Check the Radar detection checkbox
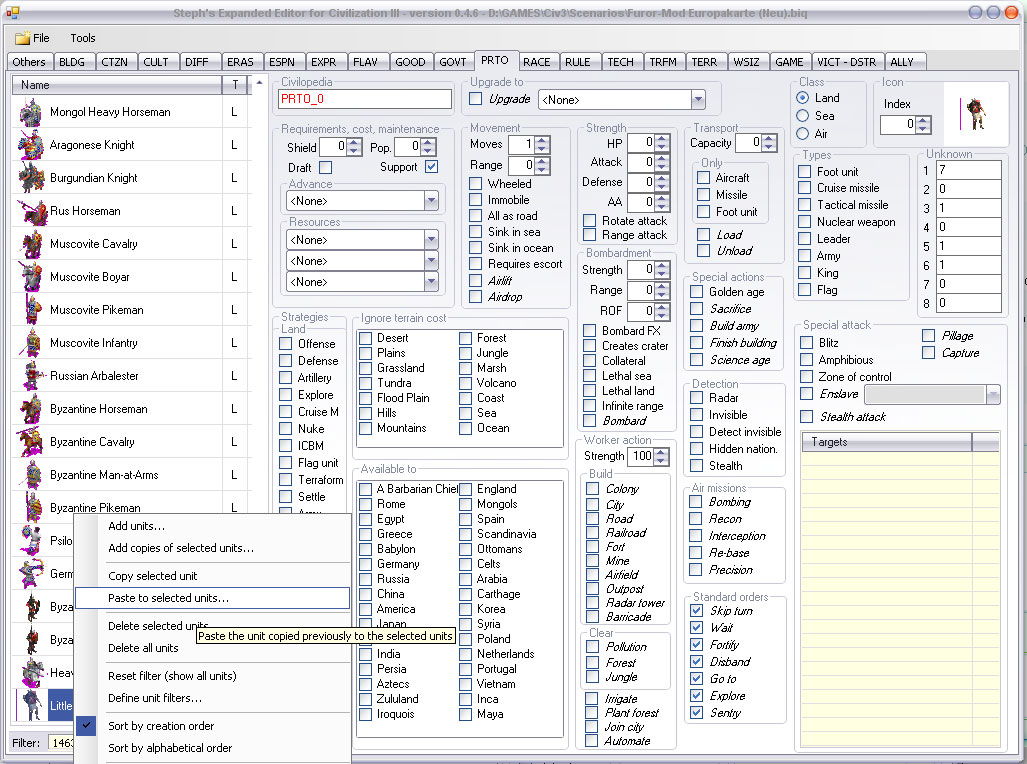 pos(697,398)
